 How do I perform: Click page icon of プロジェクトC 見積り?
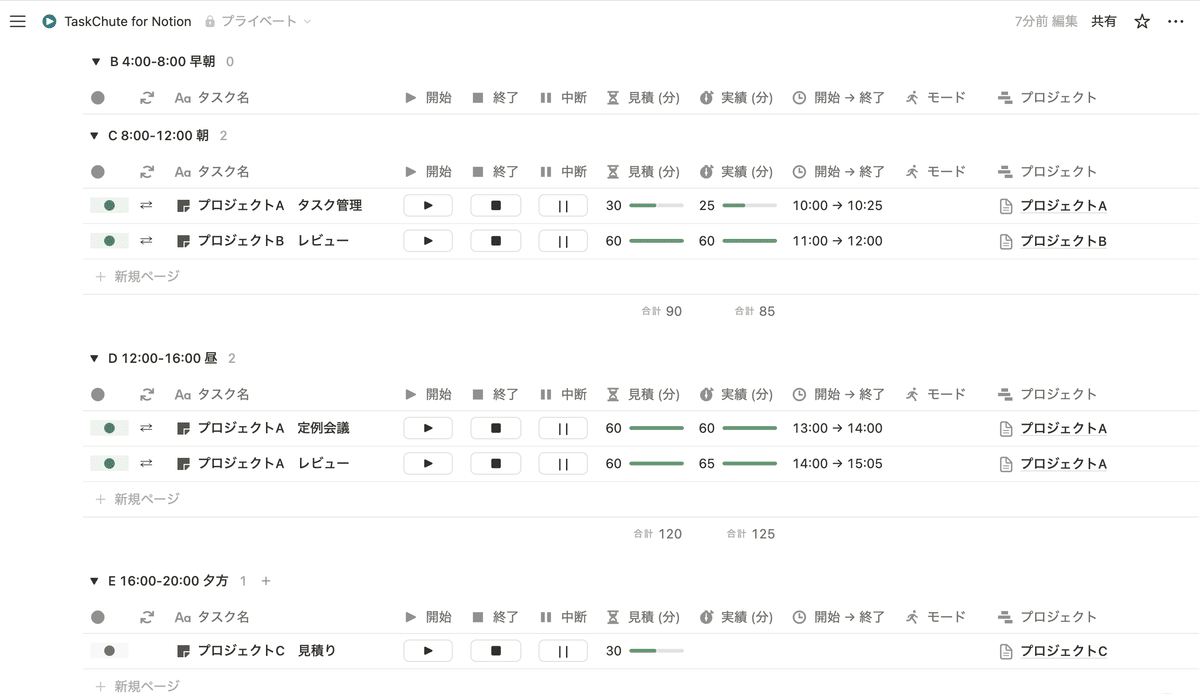183,651
